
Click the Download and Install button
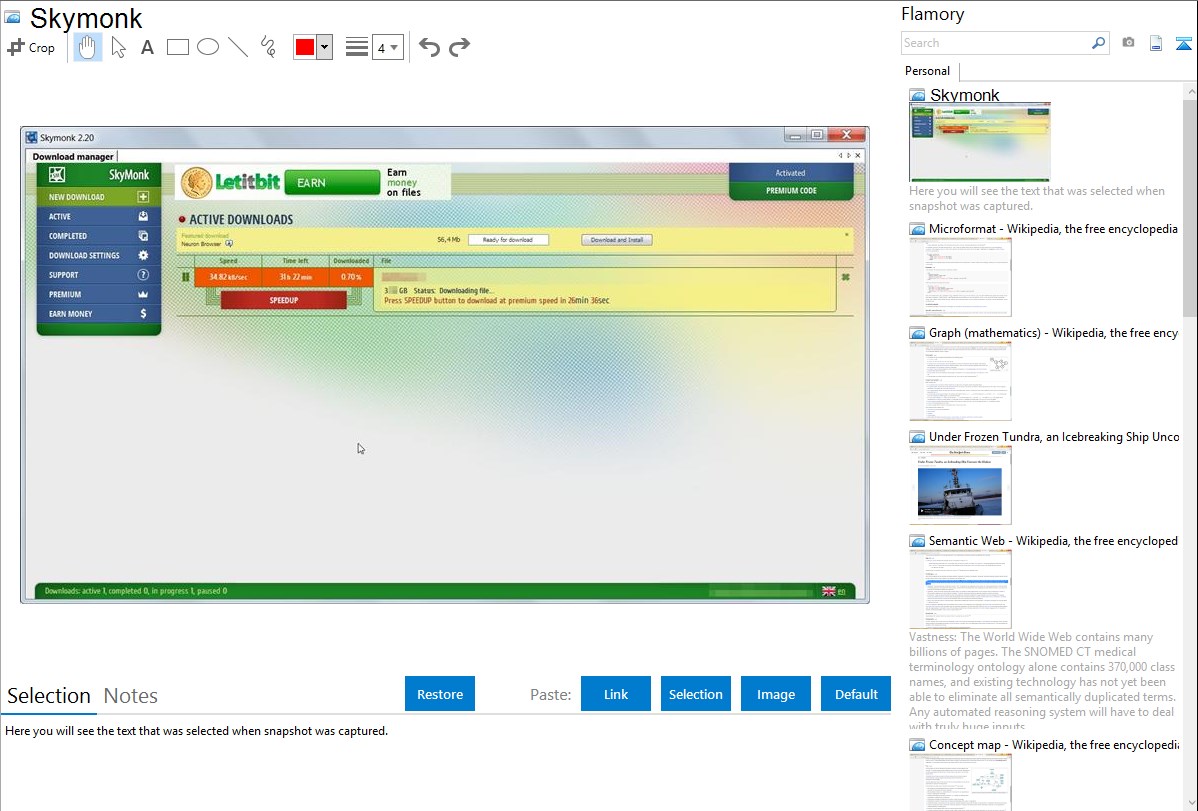tap(617, 240)
